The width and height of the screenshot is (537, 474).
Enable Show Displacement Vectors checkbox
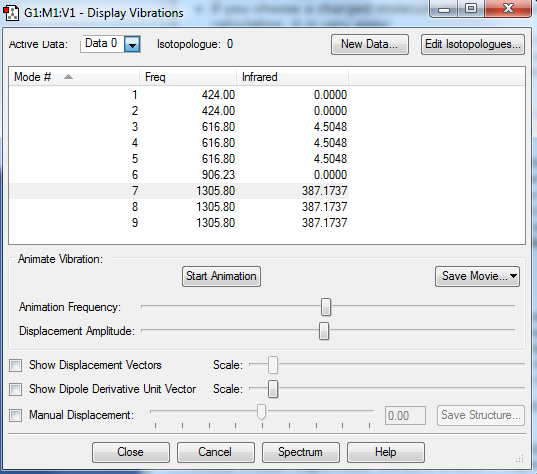click(x=16, y=365)
